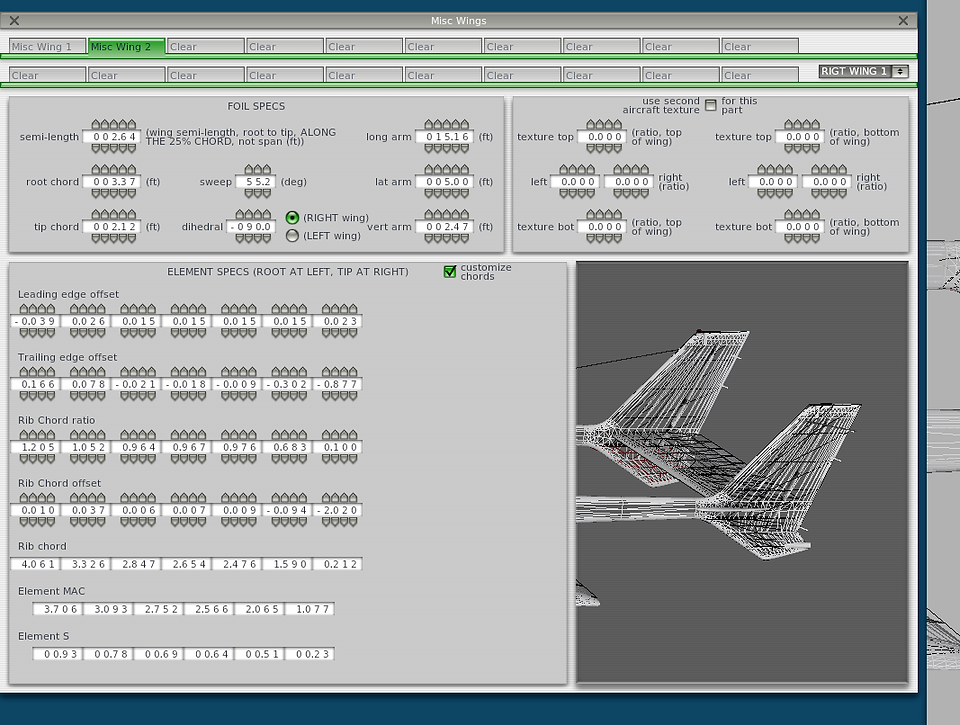Viewport: 960px width, 725px height.
Task: Decrease long arm with its leftmost down arrow
Action: click(429, 148)
